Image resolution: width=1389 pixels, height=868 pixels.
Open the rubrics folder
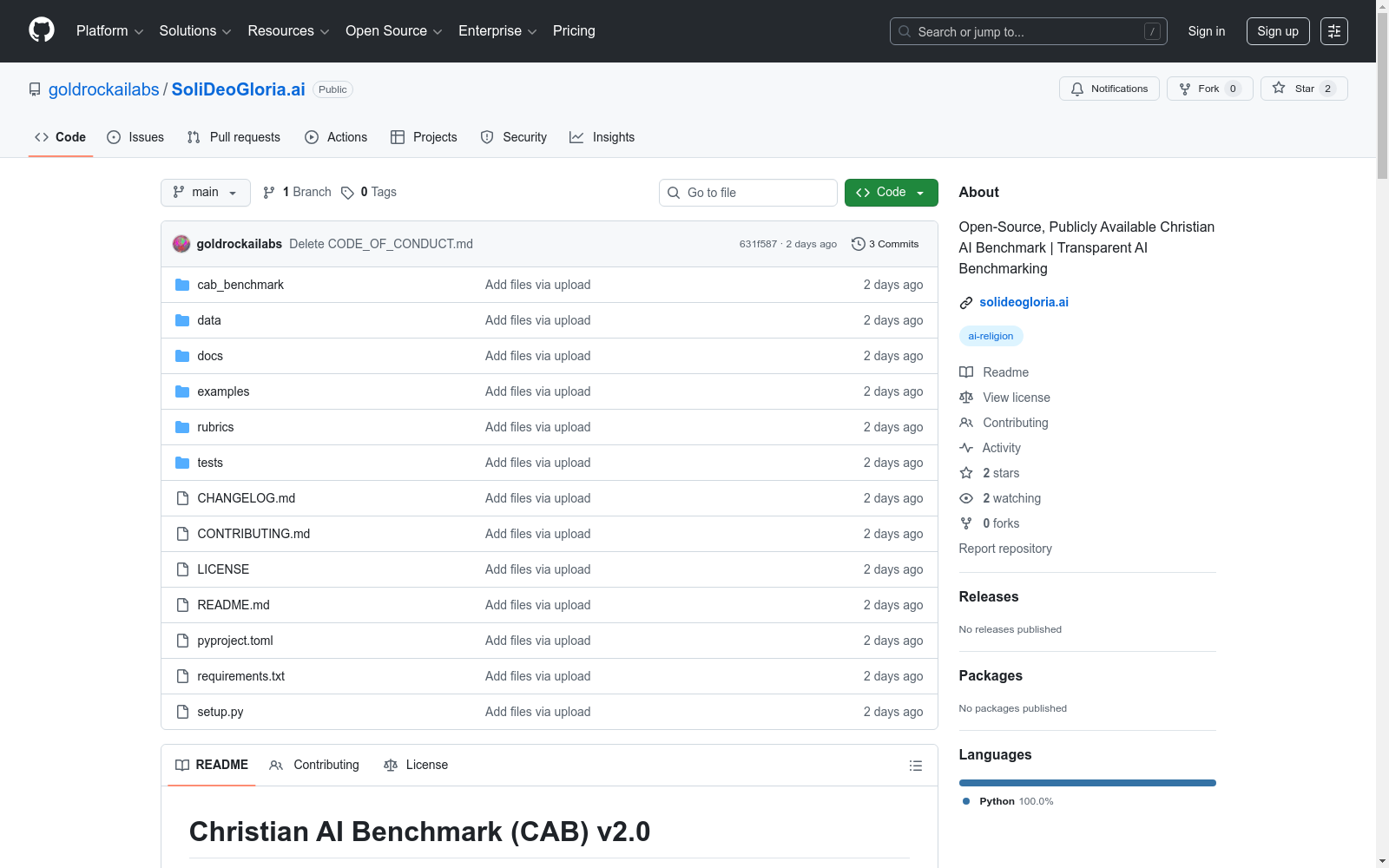pyautogui.click(x=215, y=427)
